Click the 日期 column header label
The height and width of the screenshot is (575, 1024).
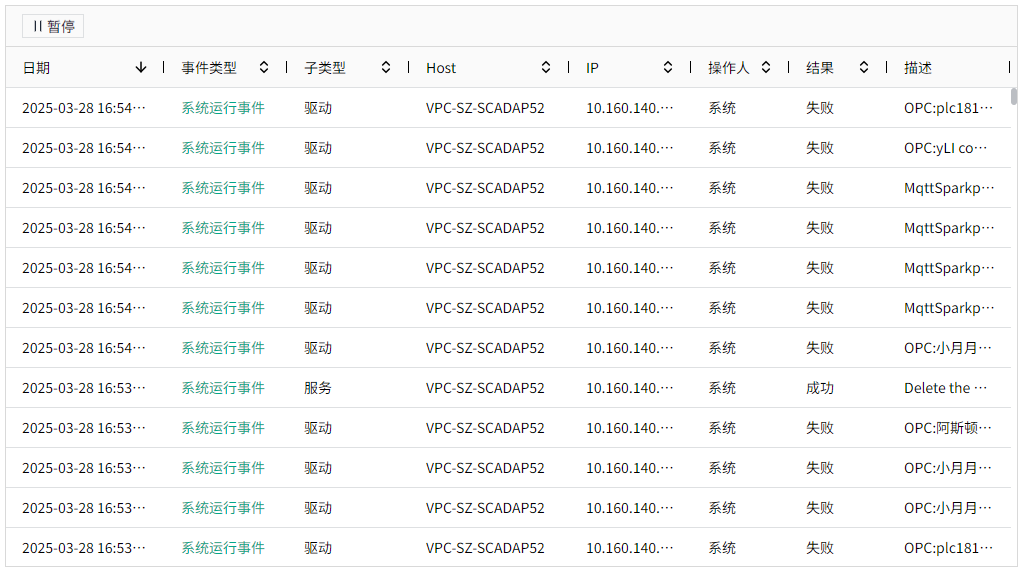coord(36,68)
